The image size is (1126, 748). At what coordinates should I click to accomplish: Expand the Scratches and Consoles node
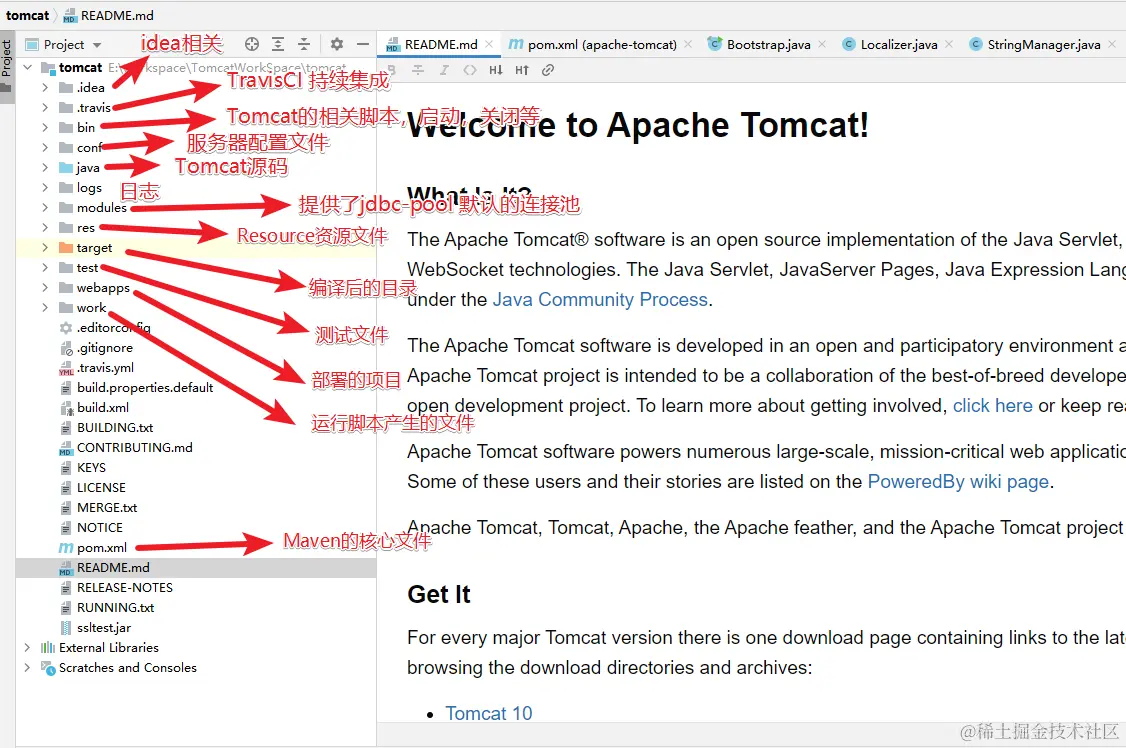click(x=27, y=668)
